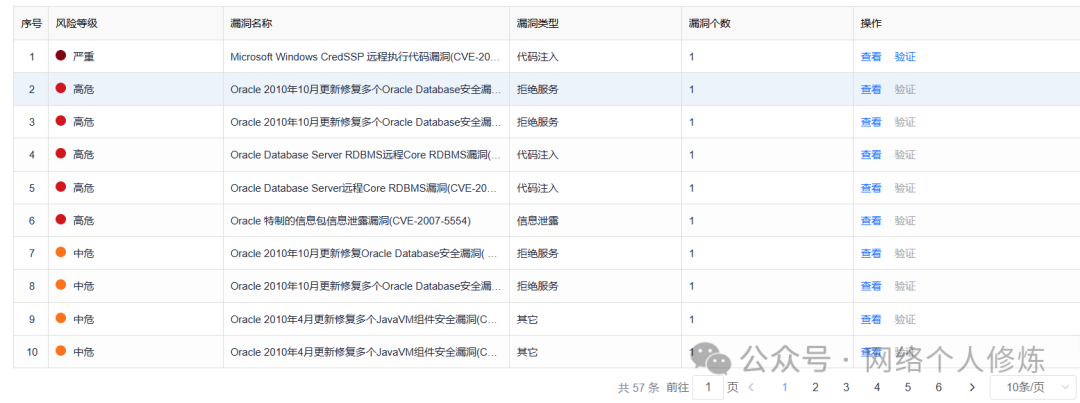Viewport: 1080px width, 403px height.
Task: Click 查看 in row number 8
Action: point(871,286)
